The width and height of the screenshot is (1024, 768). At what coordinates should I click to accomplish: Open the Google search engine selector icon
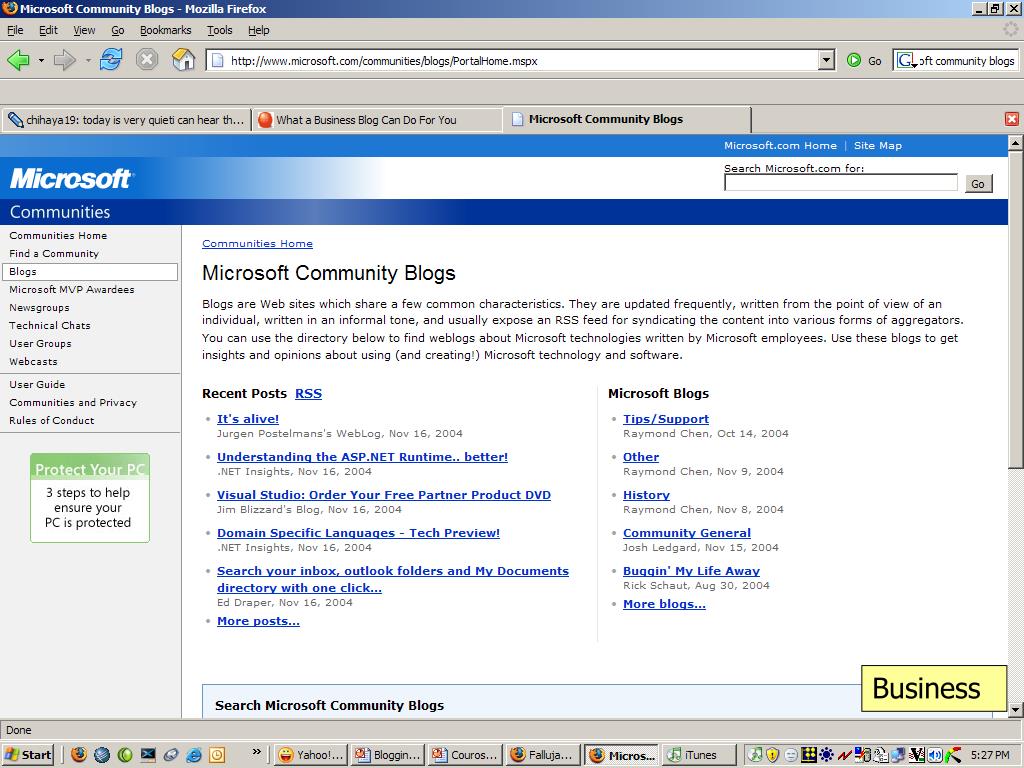coord(906,61)
